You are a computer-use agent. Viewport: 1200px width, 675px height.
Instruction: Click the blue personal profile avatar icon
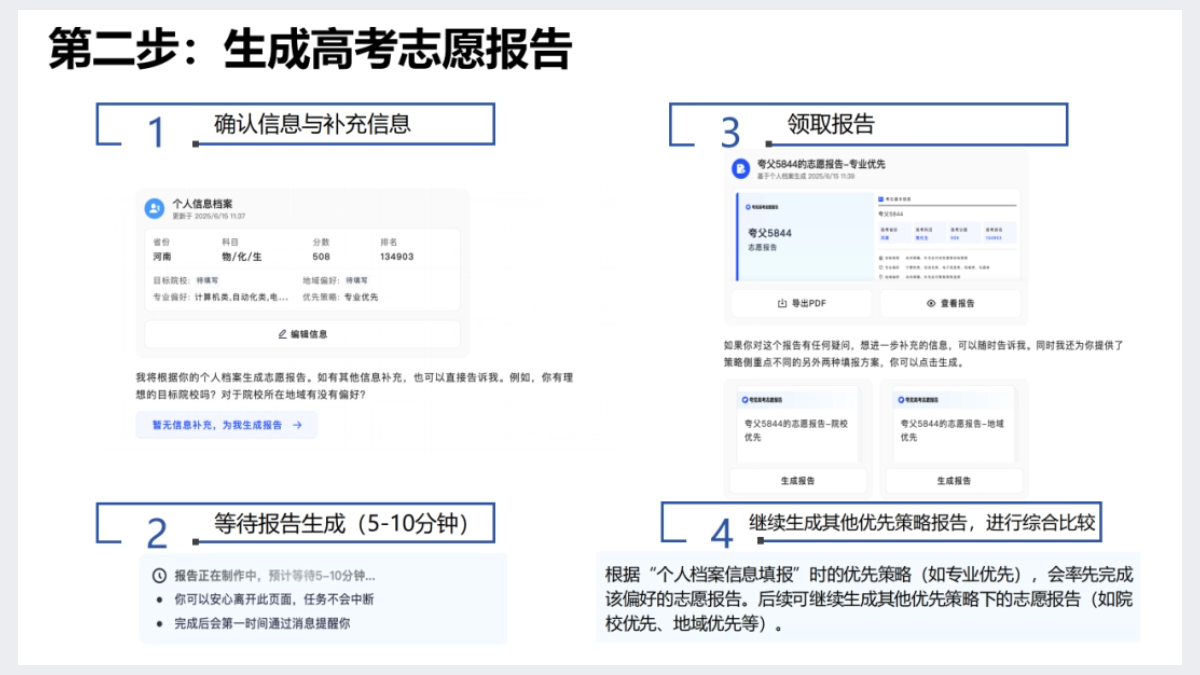[154, 208]
